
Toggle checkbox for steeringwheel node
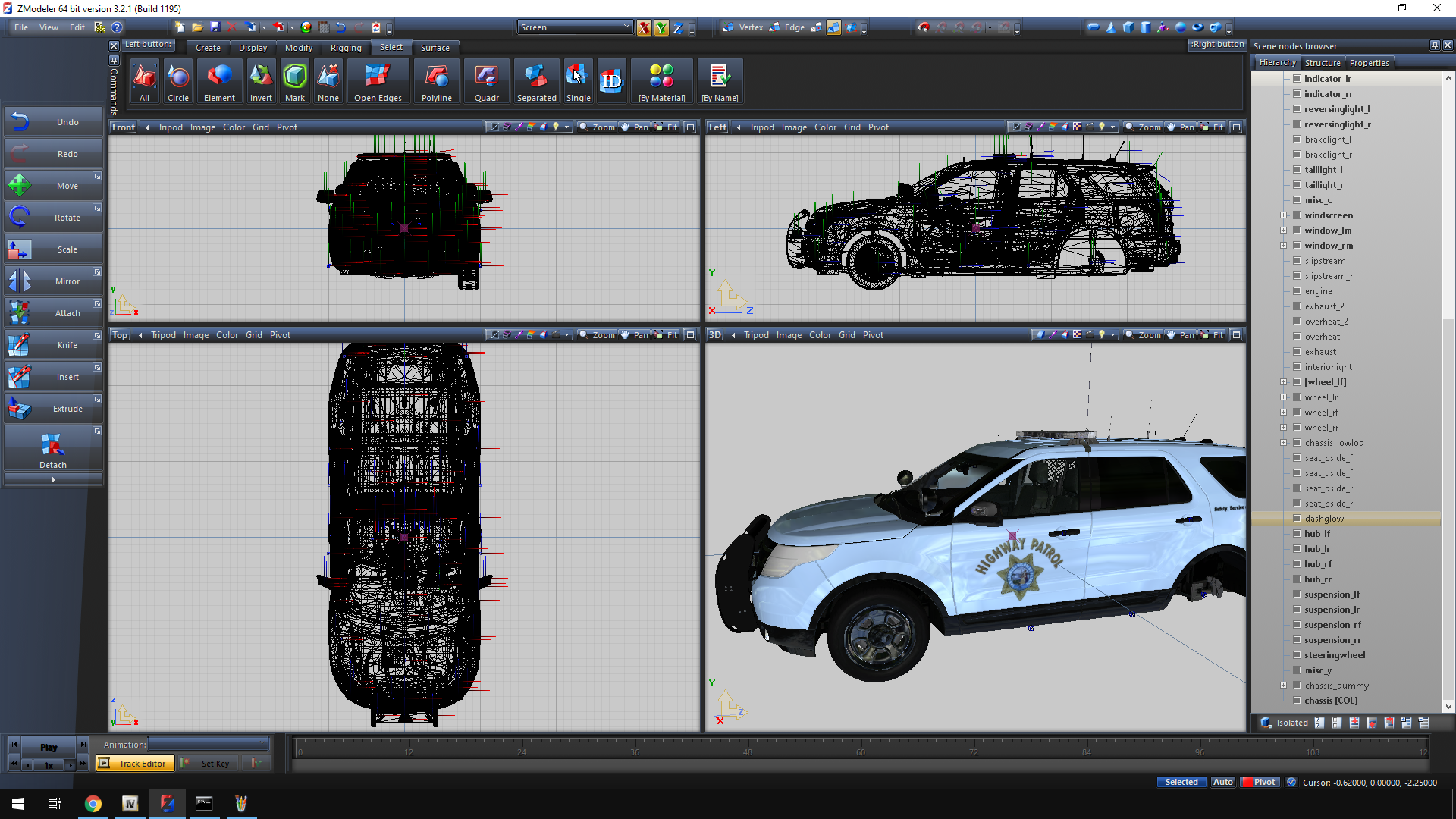[1298, 655]
